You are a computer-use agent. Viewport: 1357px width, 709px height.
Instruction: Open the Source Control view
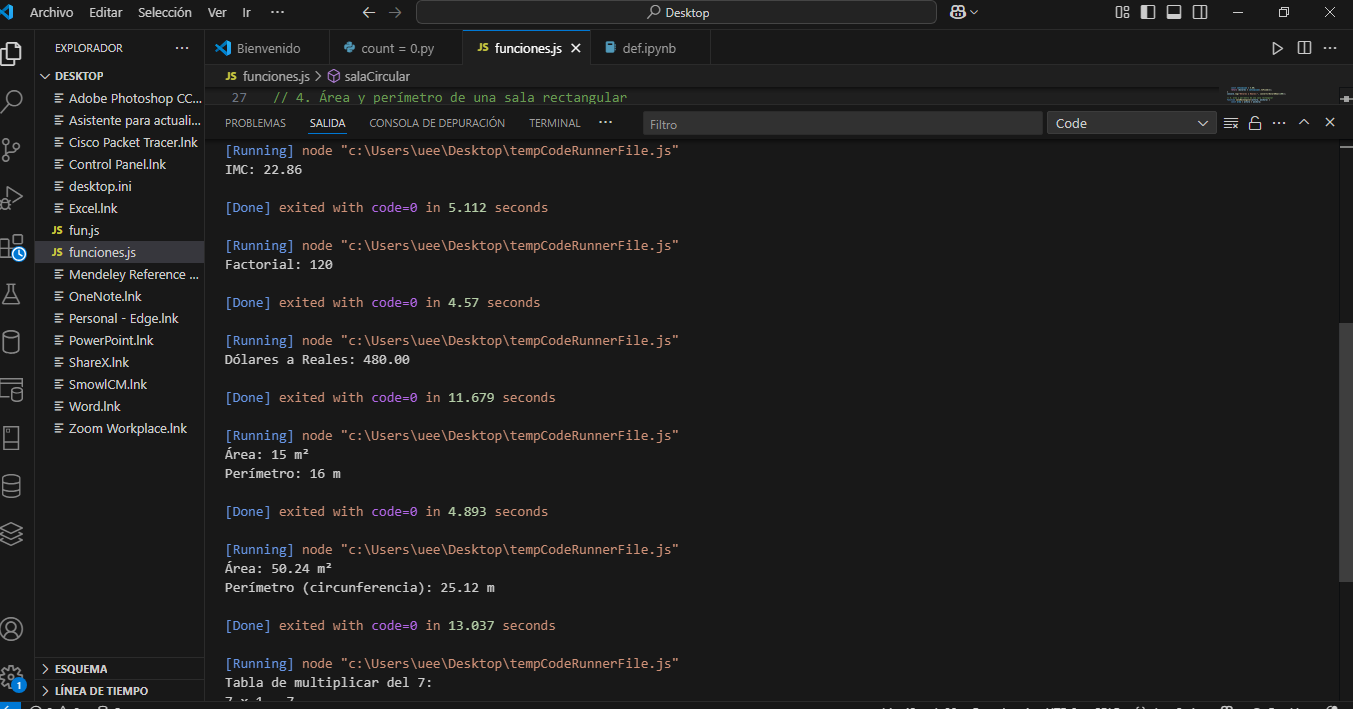pos(11,150)
